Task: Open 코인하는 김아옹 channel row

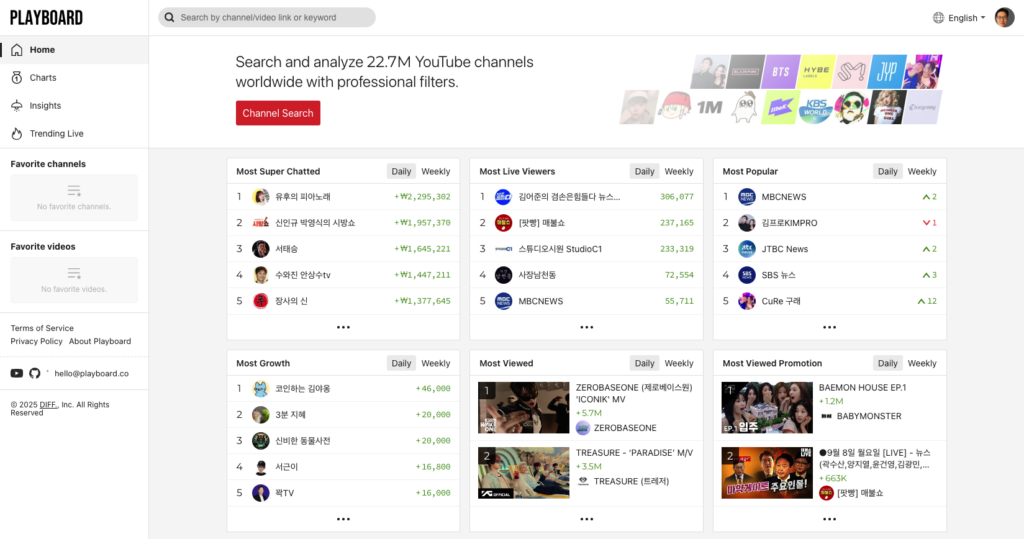Action: pos(343,388)
